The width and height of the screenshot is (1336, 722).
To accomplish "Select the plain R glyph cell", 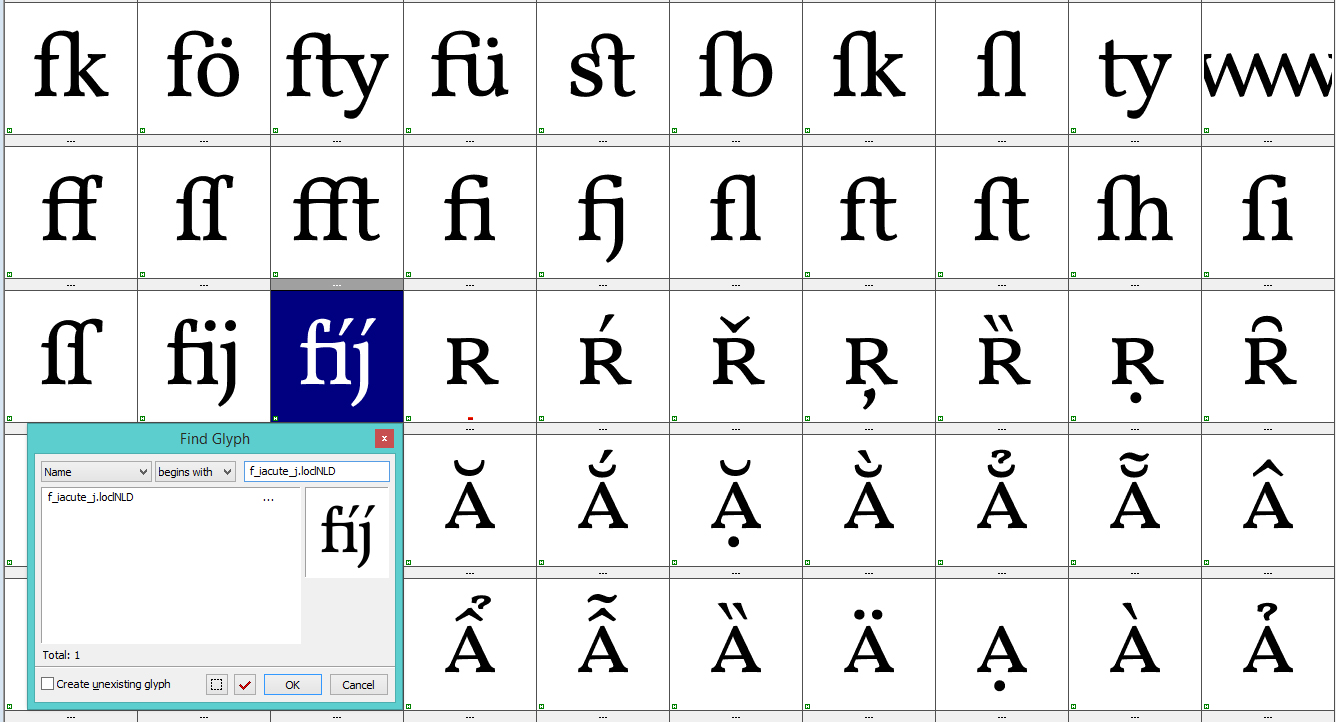I will [x=470, y=356].
